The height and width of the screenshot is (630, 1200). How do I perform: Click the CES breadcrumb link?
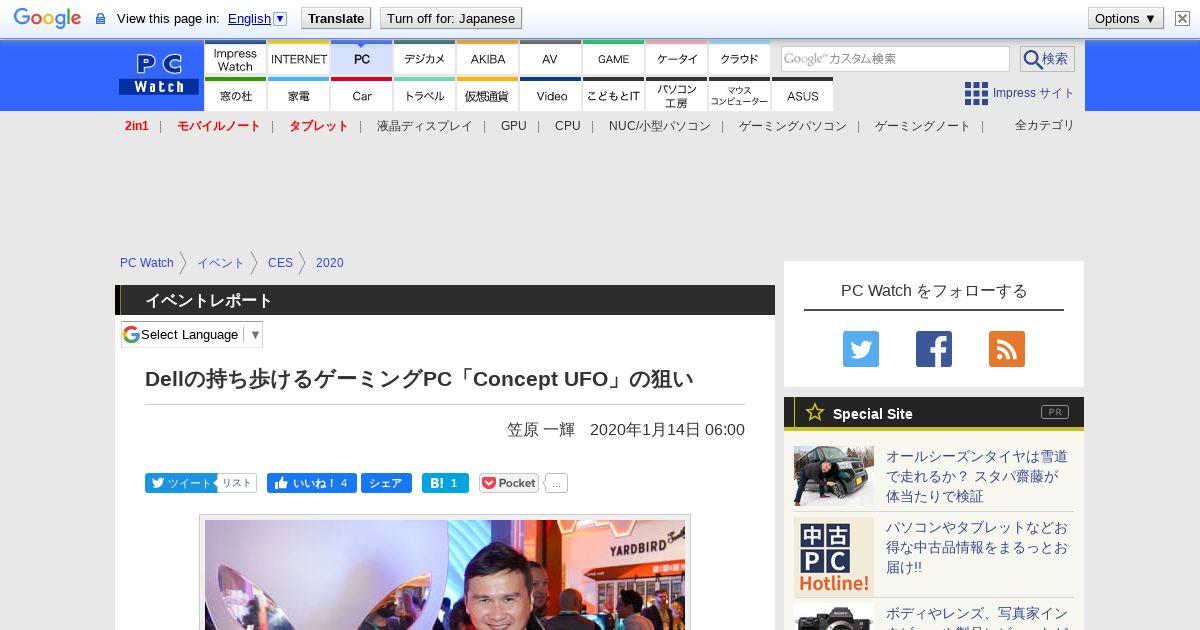coord(281,263)
